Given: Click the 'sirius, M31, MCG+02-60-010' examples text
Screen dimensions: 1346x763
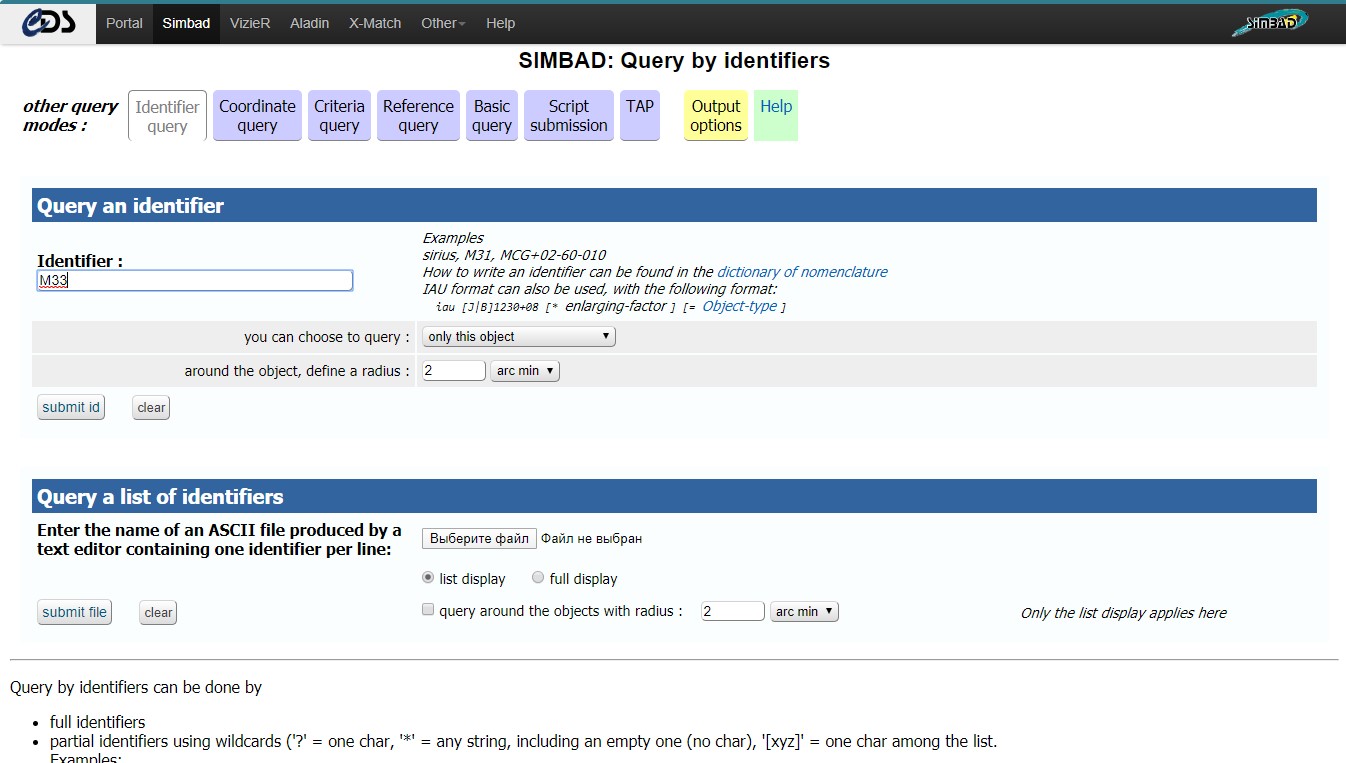Looking at the screenshot, I should tap(514, 255).
